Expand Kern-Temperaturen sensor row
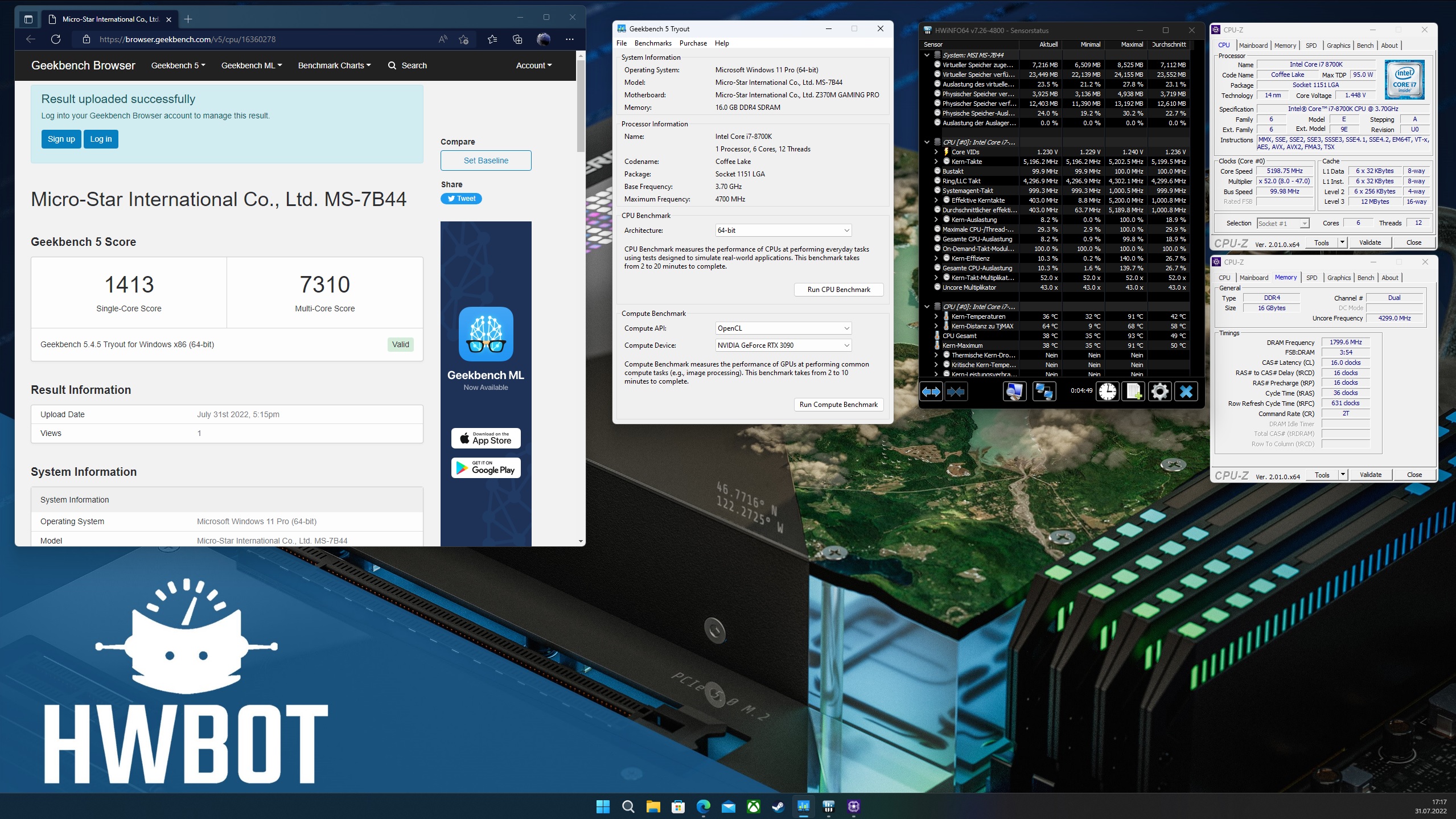The height and width of the screenshot is (819, 1456). coord(936,316)
